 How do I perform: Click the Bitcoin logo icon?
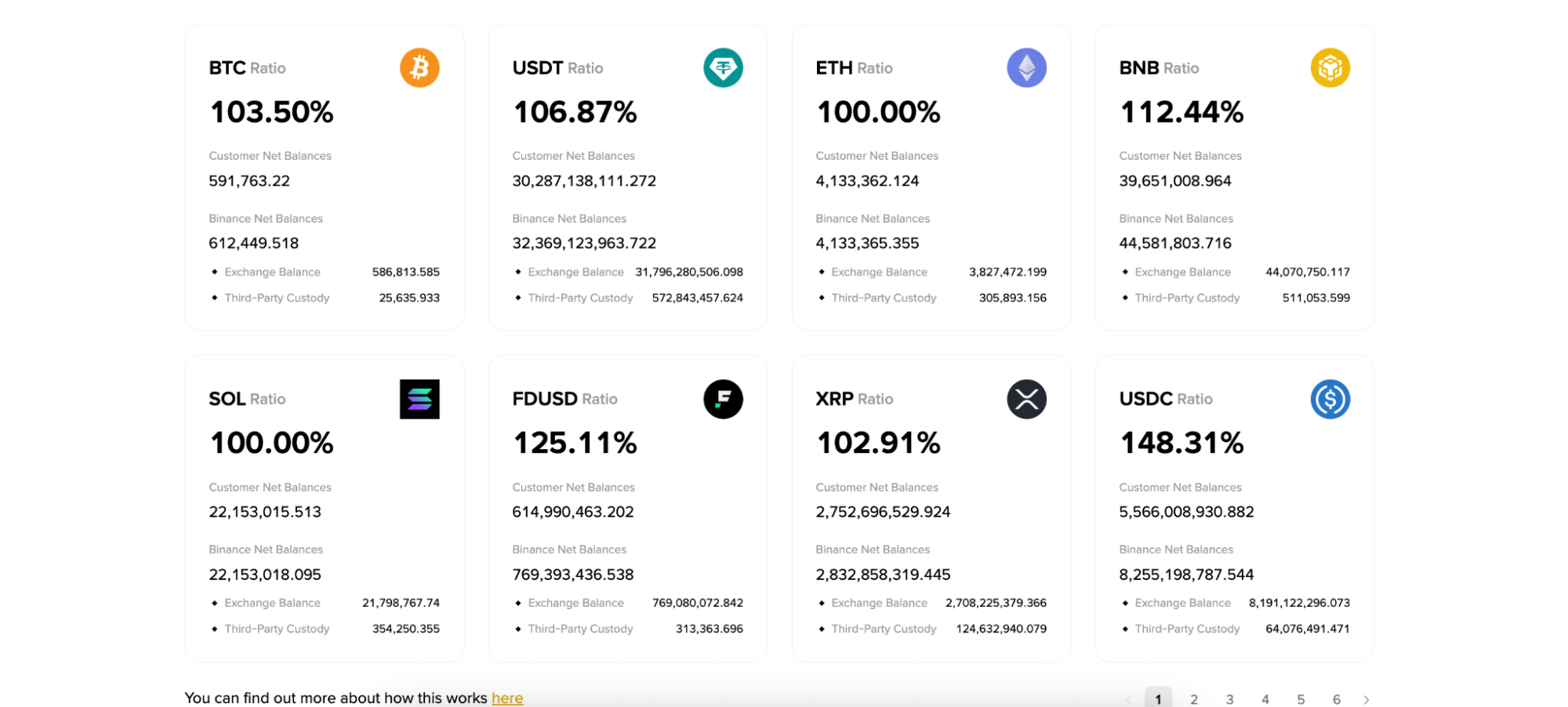point(420,67)
